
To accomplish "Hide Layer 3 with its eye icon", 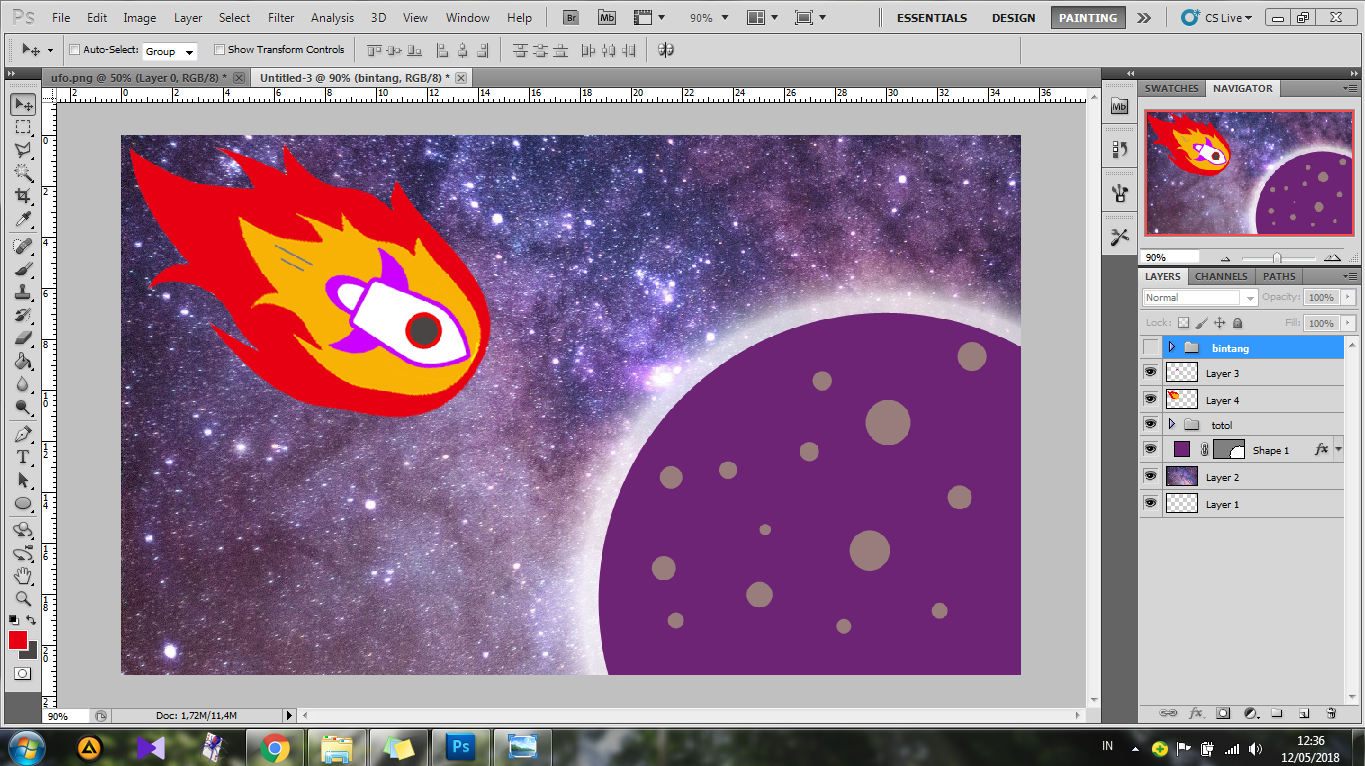I will (x=1151, y=373).
